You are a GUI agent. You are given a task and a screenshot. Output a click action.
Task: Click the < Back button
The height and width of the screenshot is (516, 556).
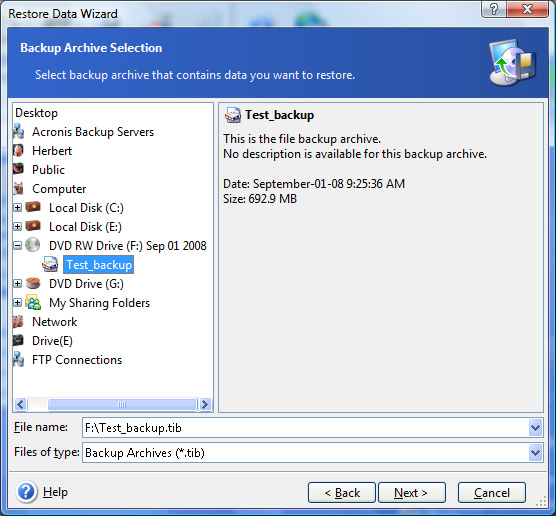click(x=342, y=492)
